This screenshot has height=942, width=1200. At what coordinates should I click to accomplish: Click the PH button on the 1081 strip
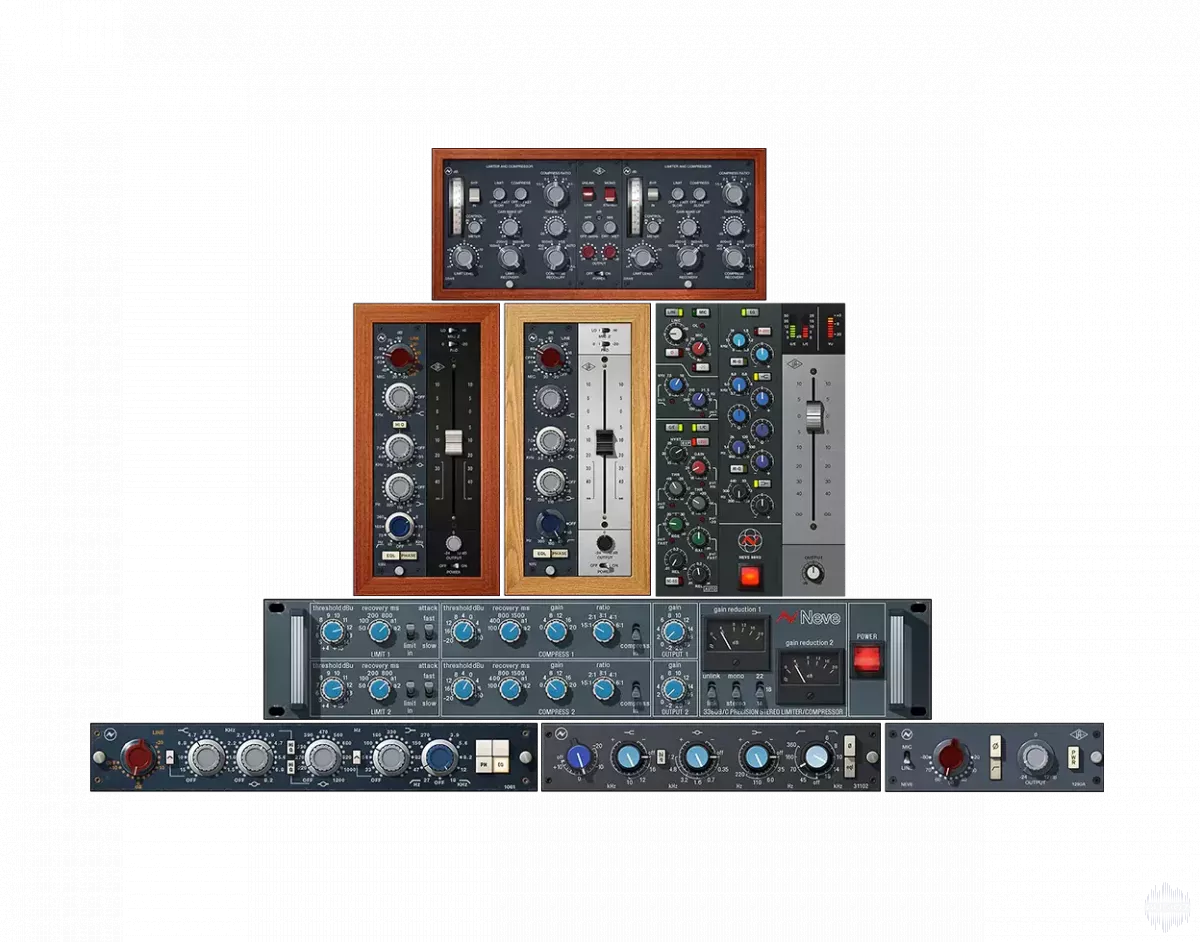(483, 764)
